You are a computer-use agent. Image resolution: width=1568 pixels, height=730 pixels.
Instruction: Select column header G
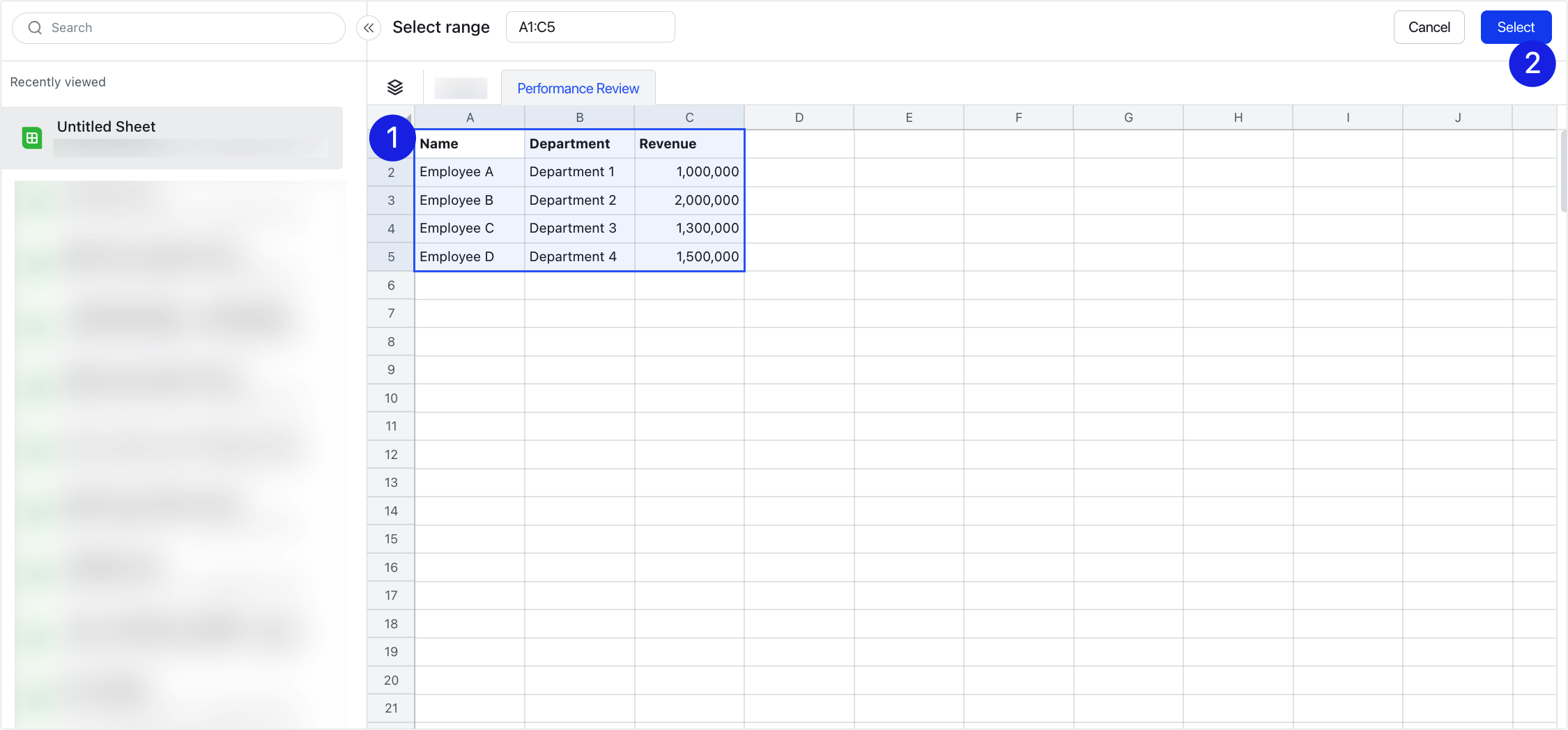click(x=1128, y=116)
